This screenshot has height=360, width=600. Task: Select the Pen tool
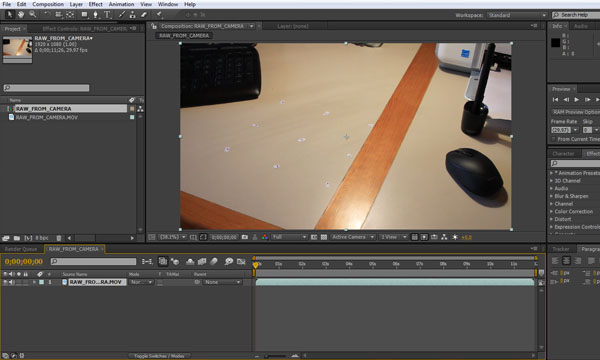click(x=95, y=15)
